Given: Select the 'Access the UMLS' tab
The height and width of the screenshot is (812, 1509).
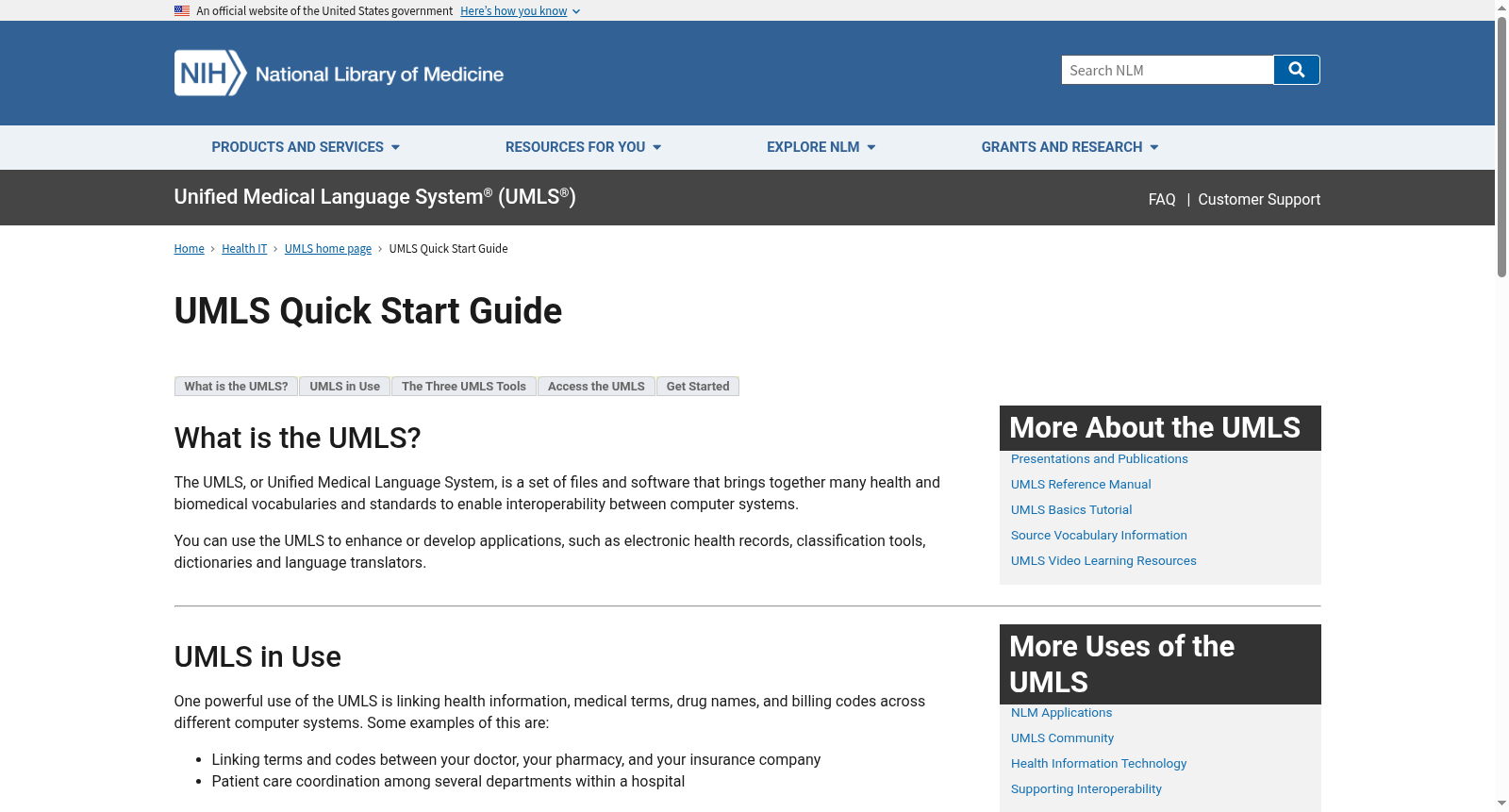Looking at the screenshot, I should click(596, 387).
